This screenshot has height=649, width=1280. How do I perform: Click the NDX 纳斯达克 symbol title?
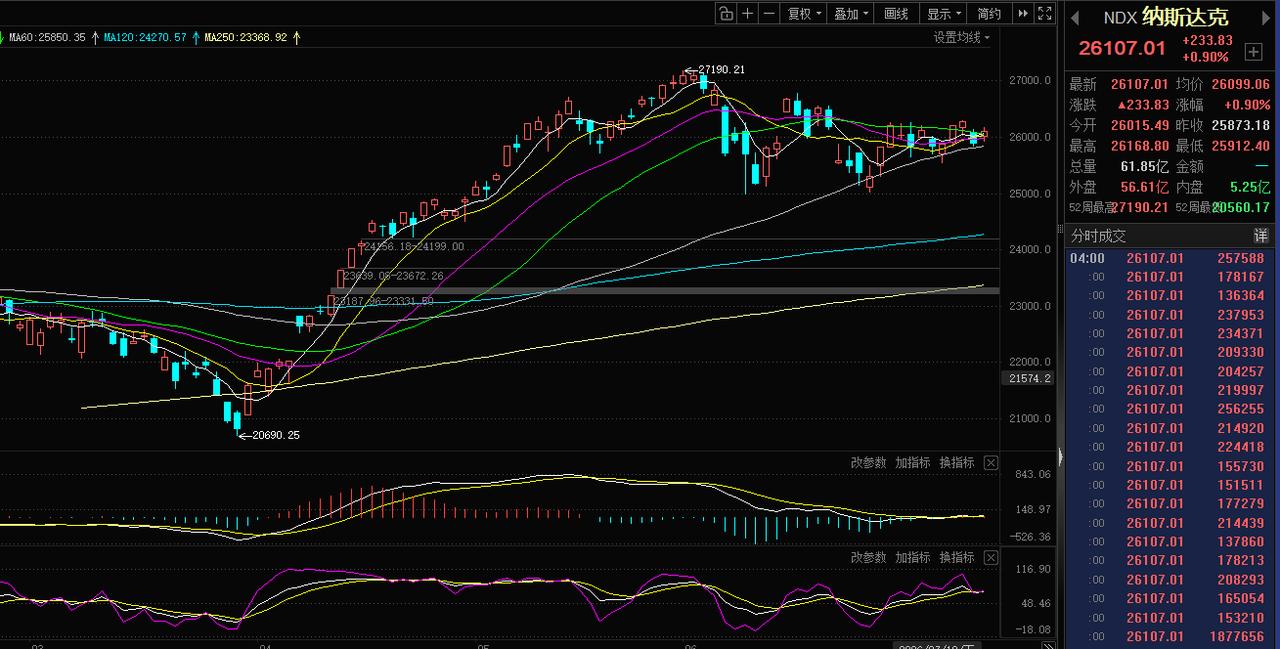[1165, 17]
